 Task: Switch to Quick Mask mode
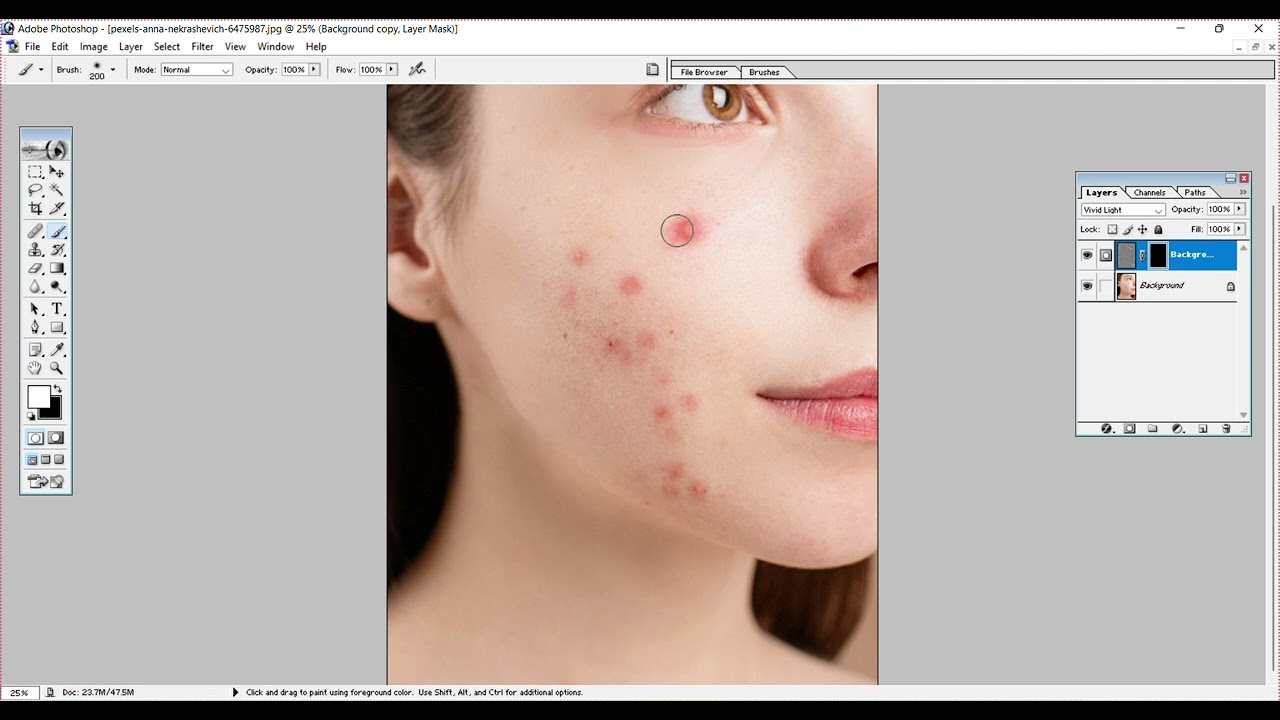[x=56, y=438]
